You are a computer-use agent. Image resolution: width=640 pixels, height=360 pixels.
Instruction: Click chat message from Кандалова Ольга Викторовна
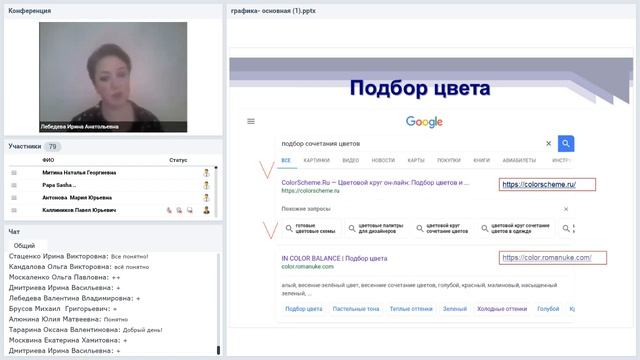(79, 267)
